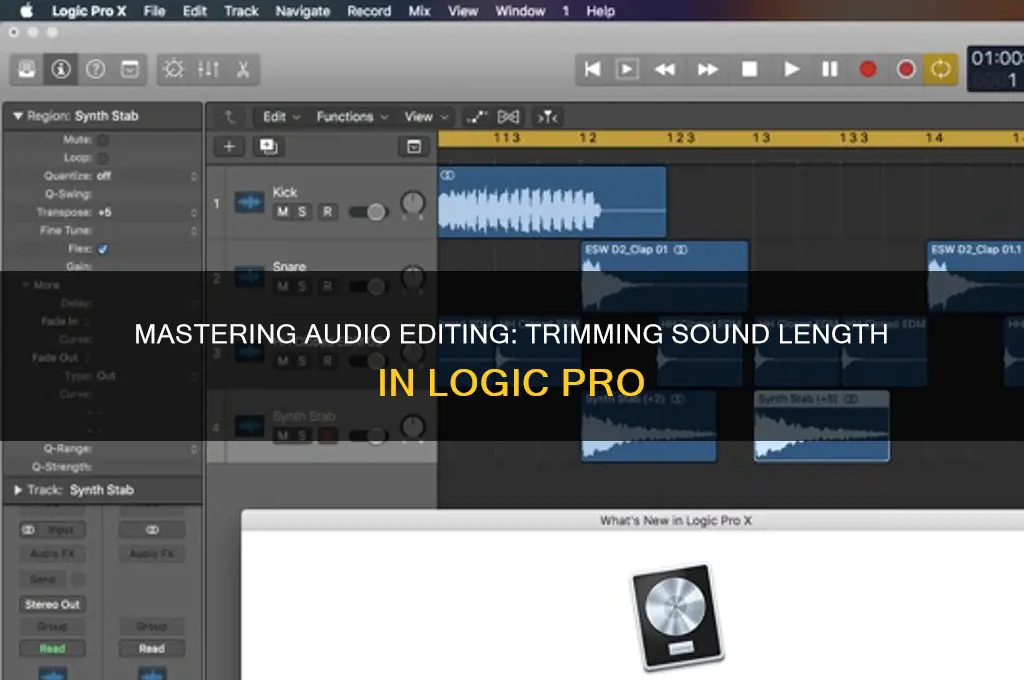The width and height of the screenshot is (1024, 680).
Task: Click bar 13 on the ruler
Action: (761, 138)
